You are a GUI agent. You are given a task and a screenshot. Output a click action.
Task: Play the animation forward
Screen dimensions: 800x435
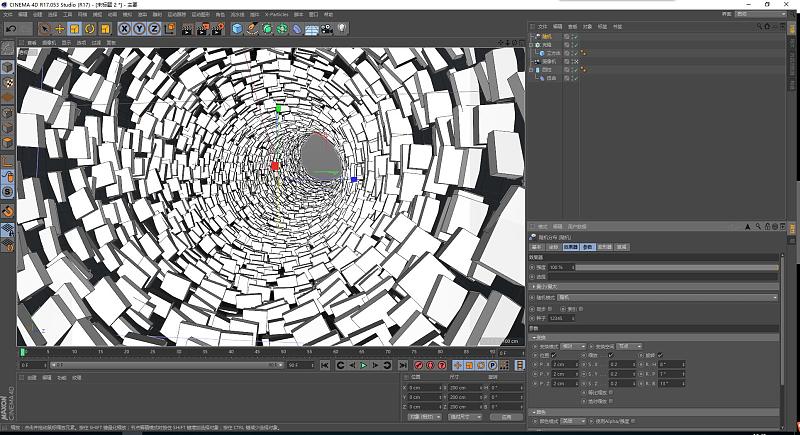tap(363, 366)
